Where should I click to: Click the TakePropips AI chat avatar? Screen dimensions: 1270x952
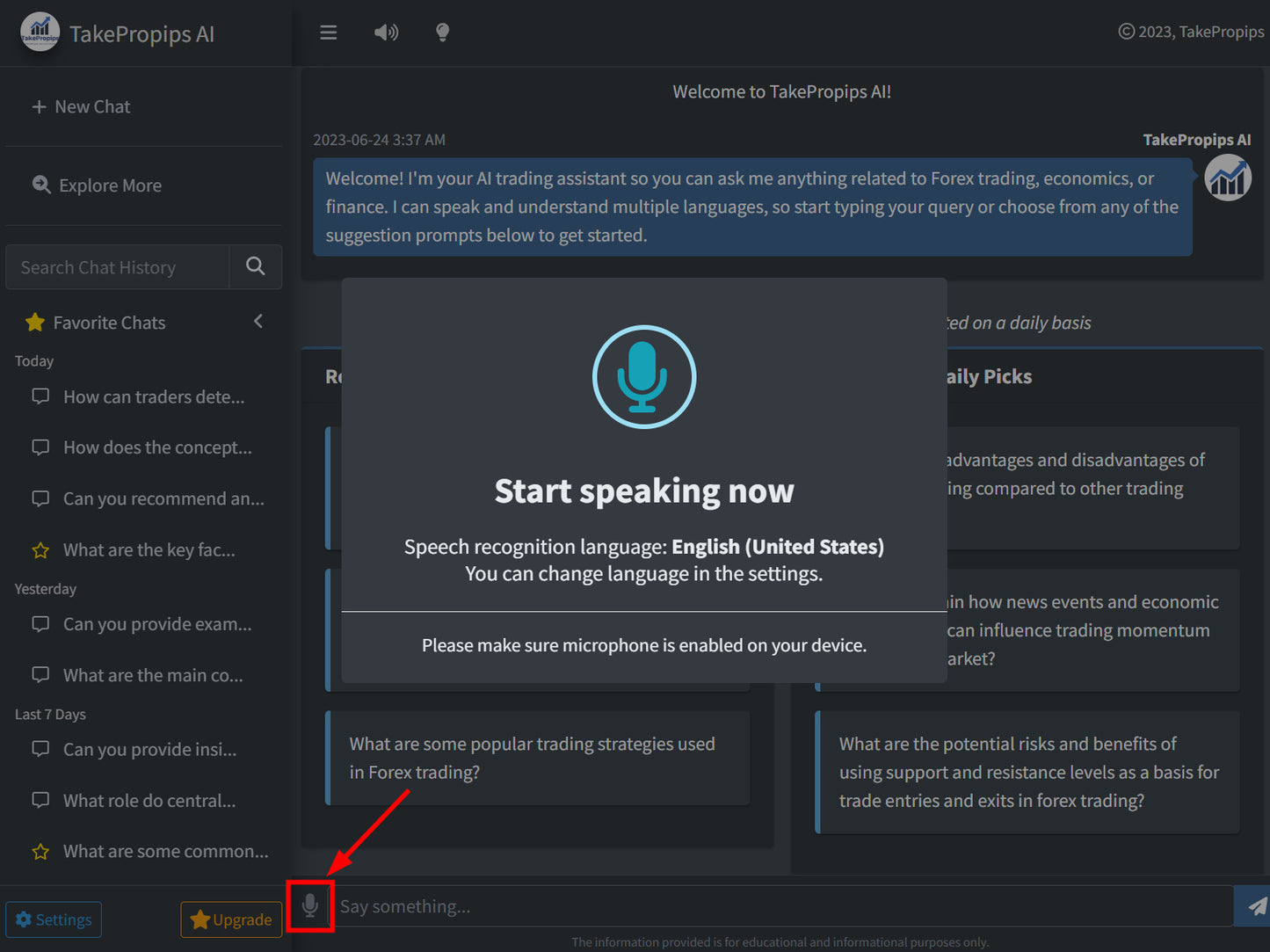[1228, 178]
